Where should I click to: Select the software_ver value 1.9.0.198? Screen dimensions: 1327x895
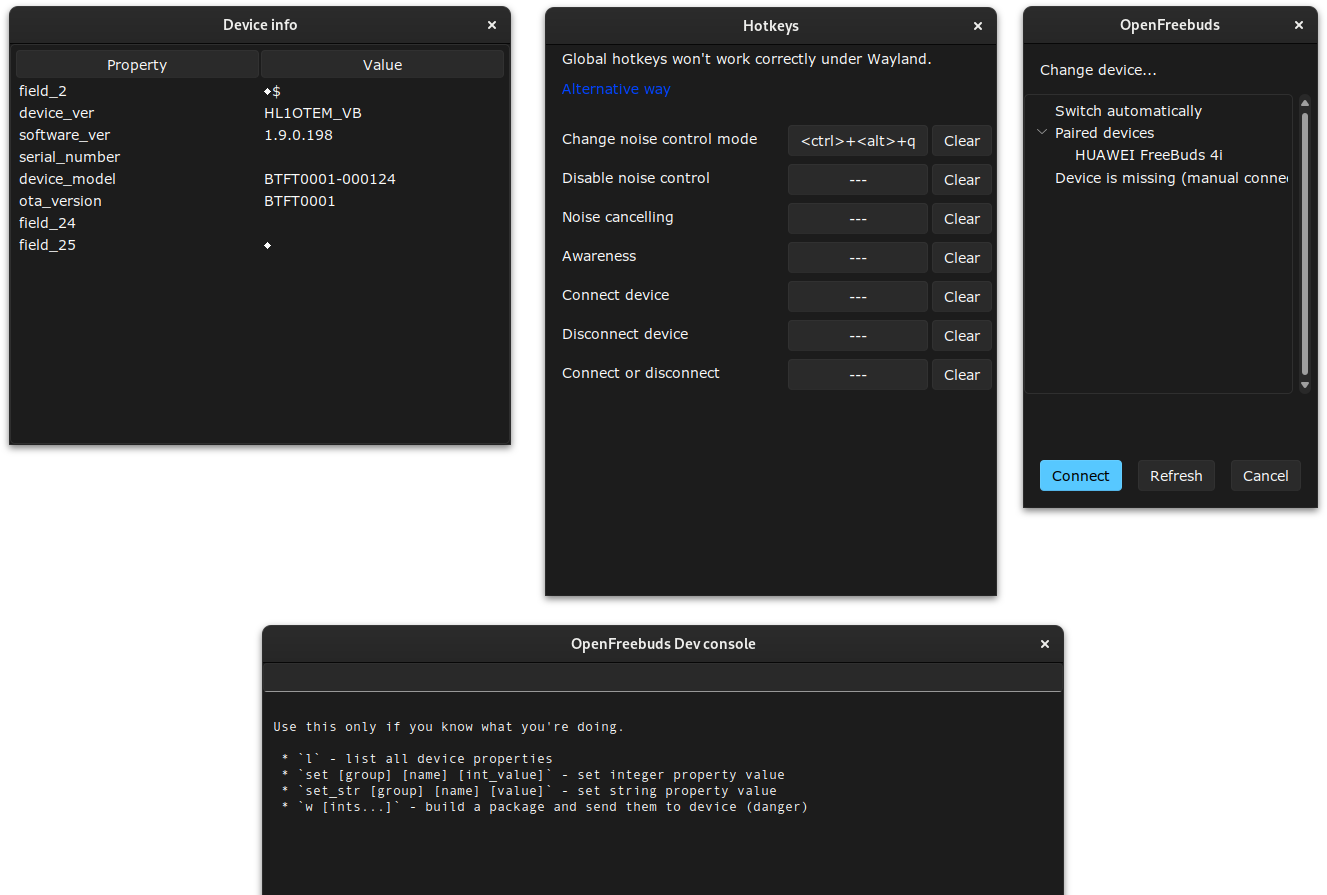[x=298, y=135]
